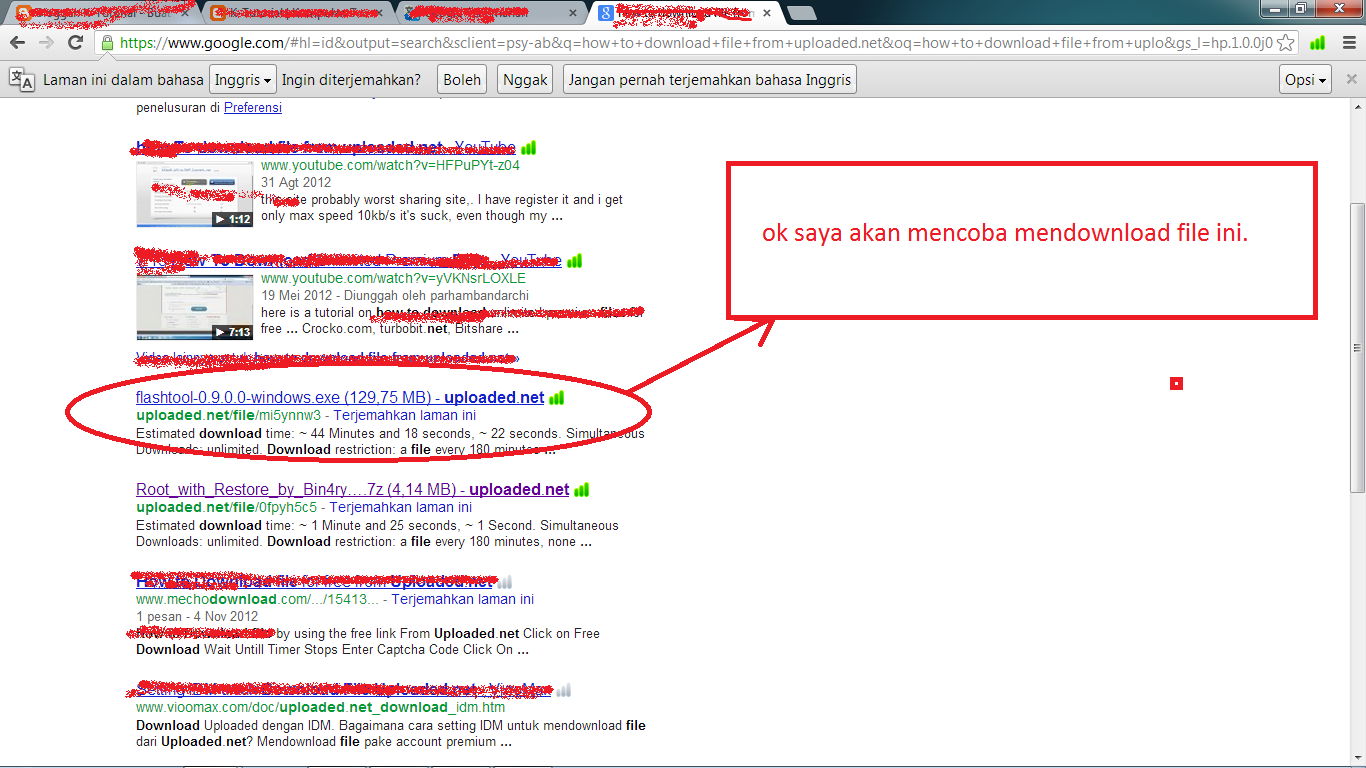The image size is (1366, 768).
Task: Open the Opsi dropdown on the translate bar
Action: 1305,78
